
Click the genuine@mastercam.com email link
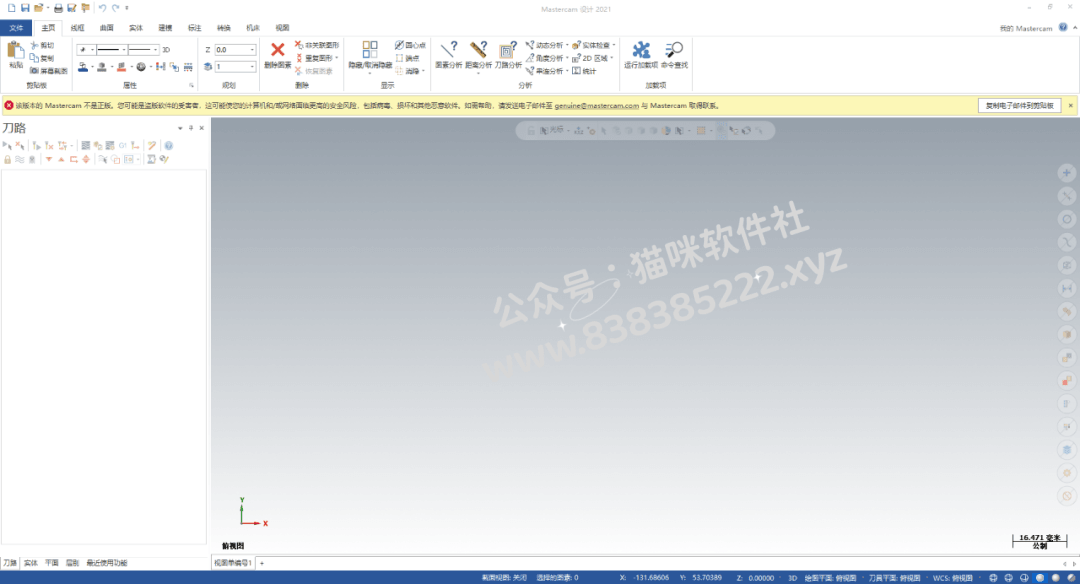pos(596,106)
